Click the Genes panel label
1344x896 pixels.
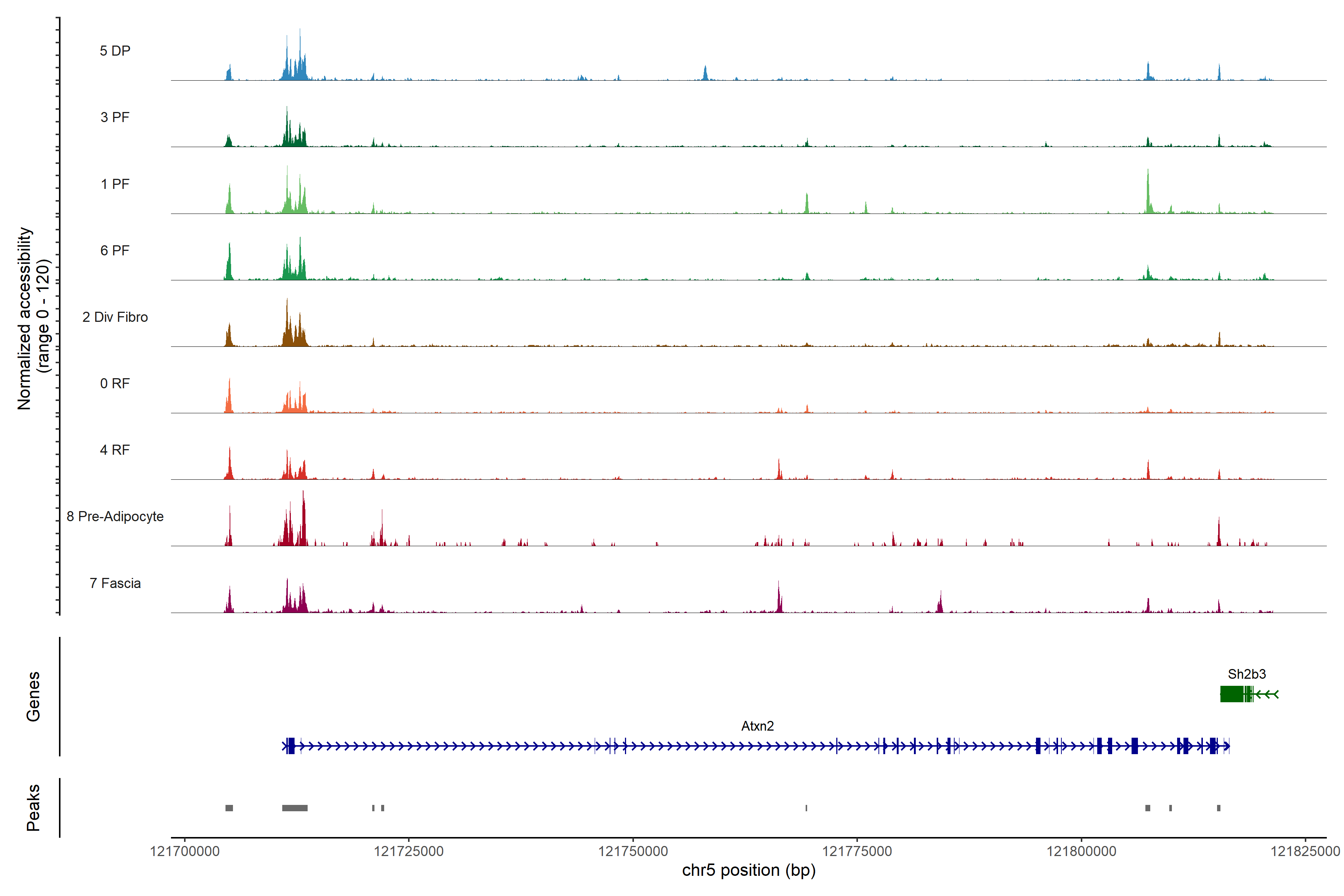tap(33, 697)
